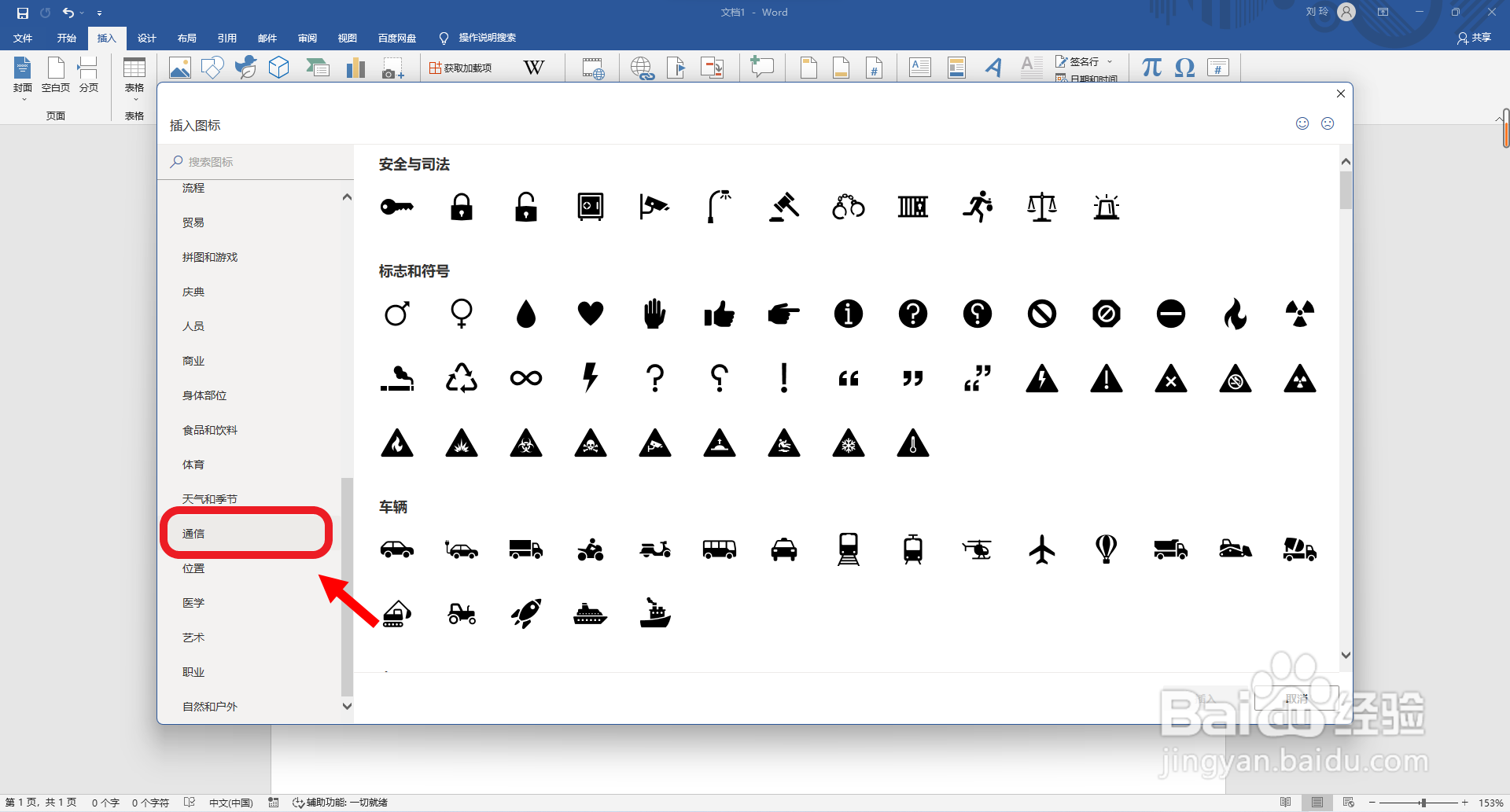Select the motorcycle icon
The image size is (1510, 812).
point(591,549)
